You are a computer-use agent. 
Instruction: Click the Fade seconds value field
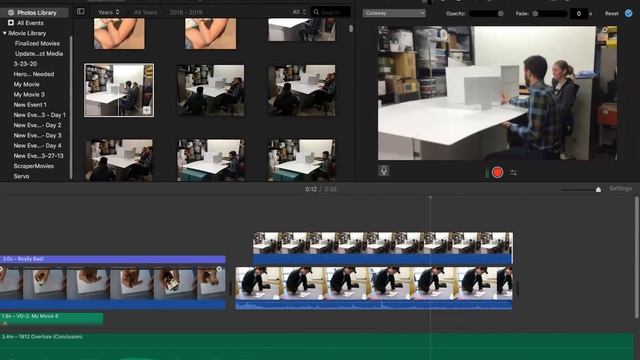(x=578, y=13)
